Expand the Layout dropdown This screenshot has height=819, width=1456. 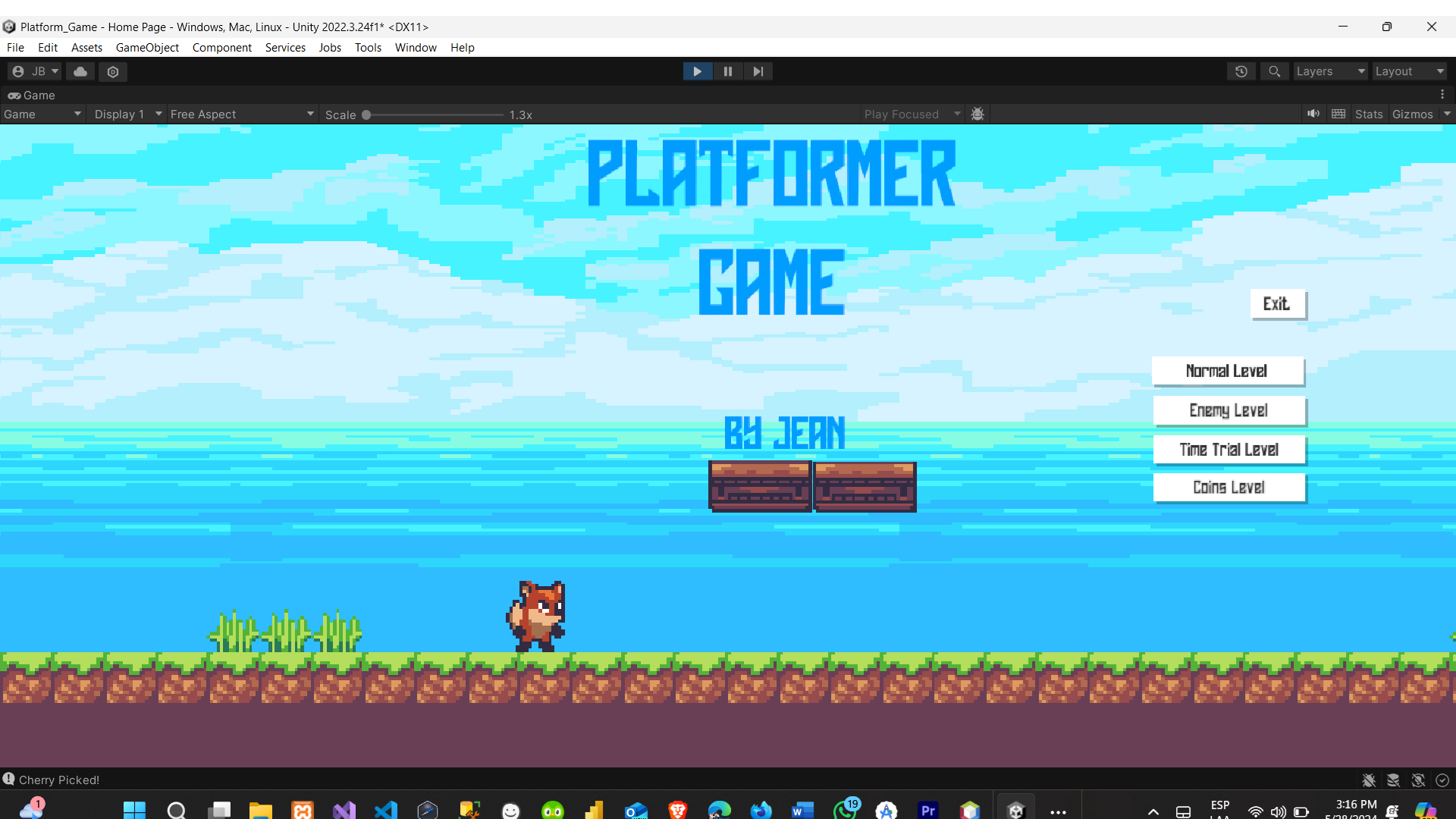pos(1410,71)
